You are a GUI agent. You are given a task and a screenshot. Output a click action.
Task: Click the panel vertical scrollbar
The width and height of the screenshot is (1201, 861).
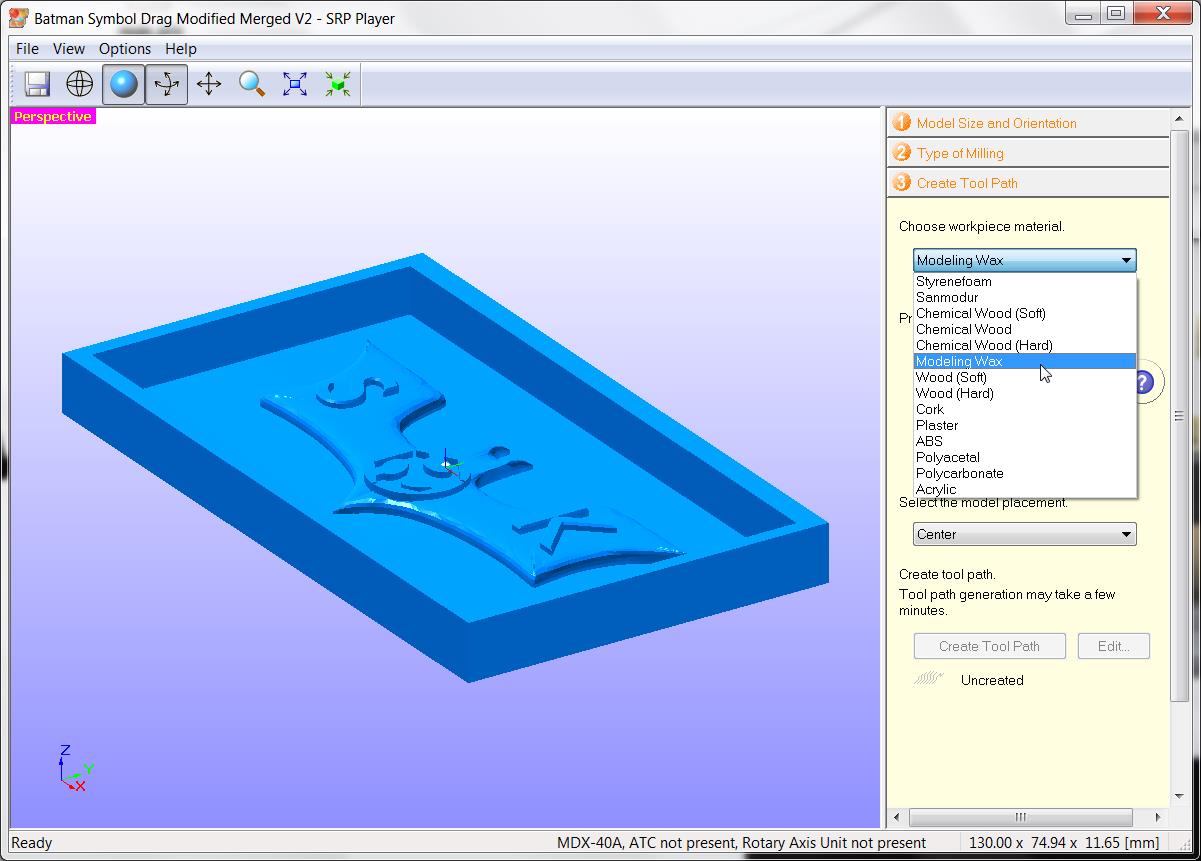[x=1178, y=416]
